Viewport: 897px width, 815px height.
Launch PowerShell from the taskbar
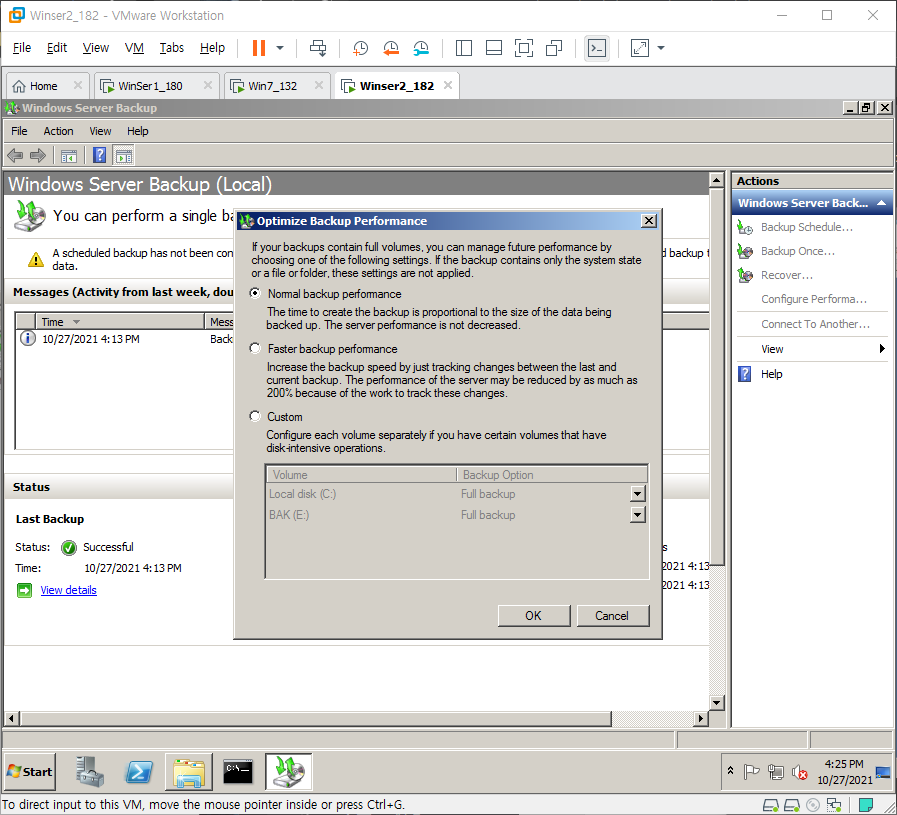[x=138, y=772]
